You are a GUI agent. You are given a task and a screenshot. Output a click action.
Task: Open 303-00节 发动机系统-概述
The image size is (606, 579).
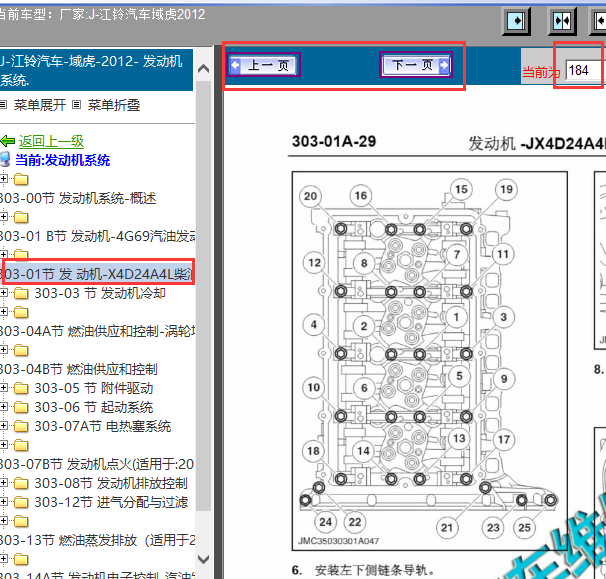[78, 198]
